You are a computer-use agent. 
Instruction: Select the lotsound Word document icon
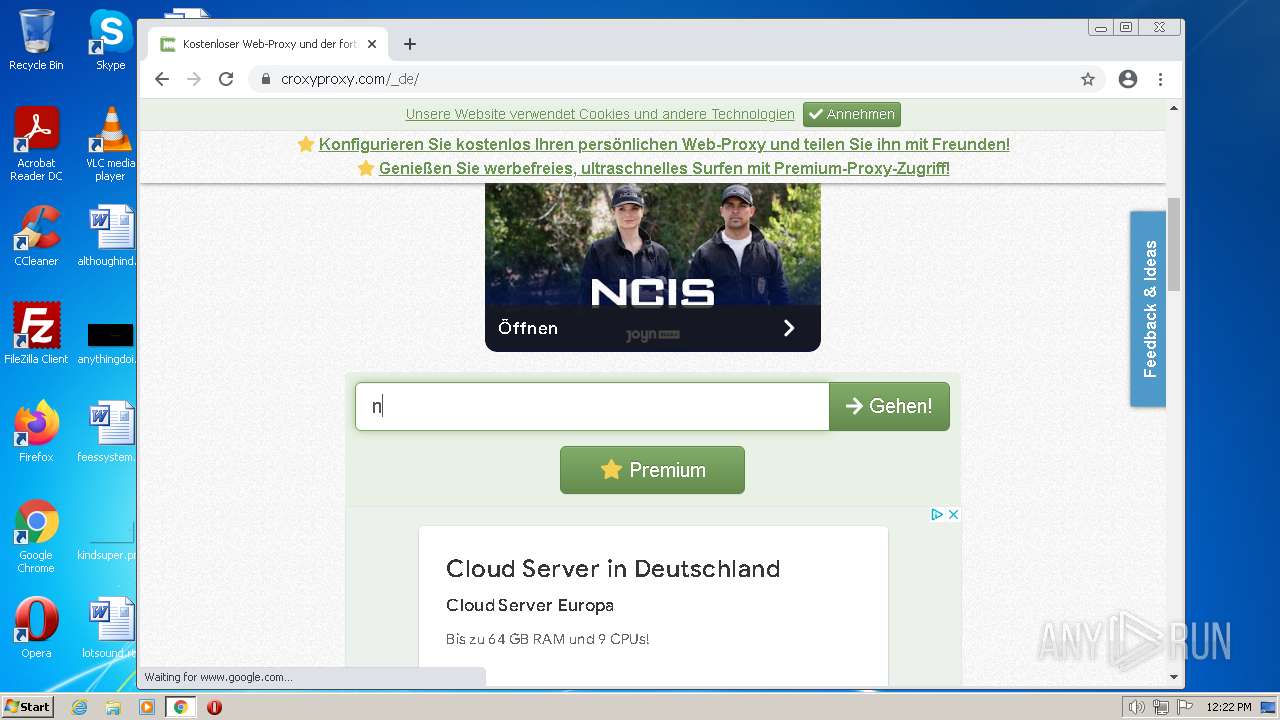coord(110,628)
